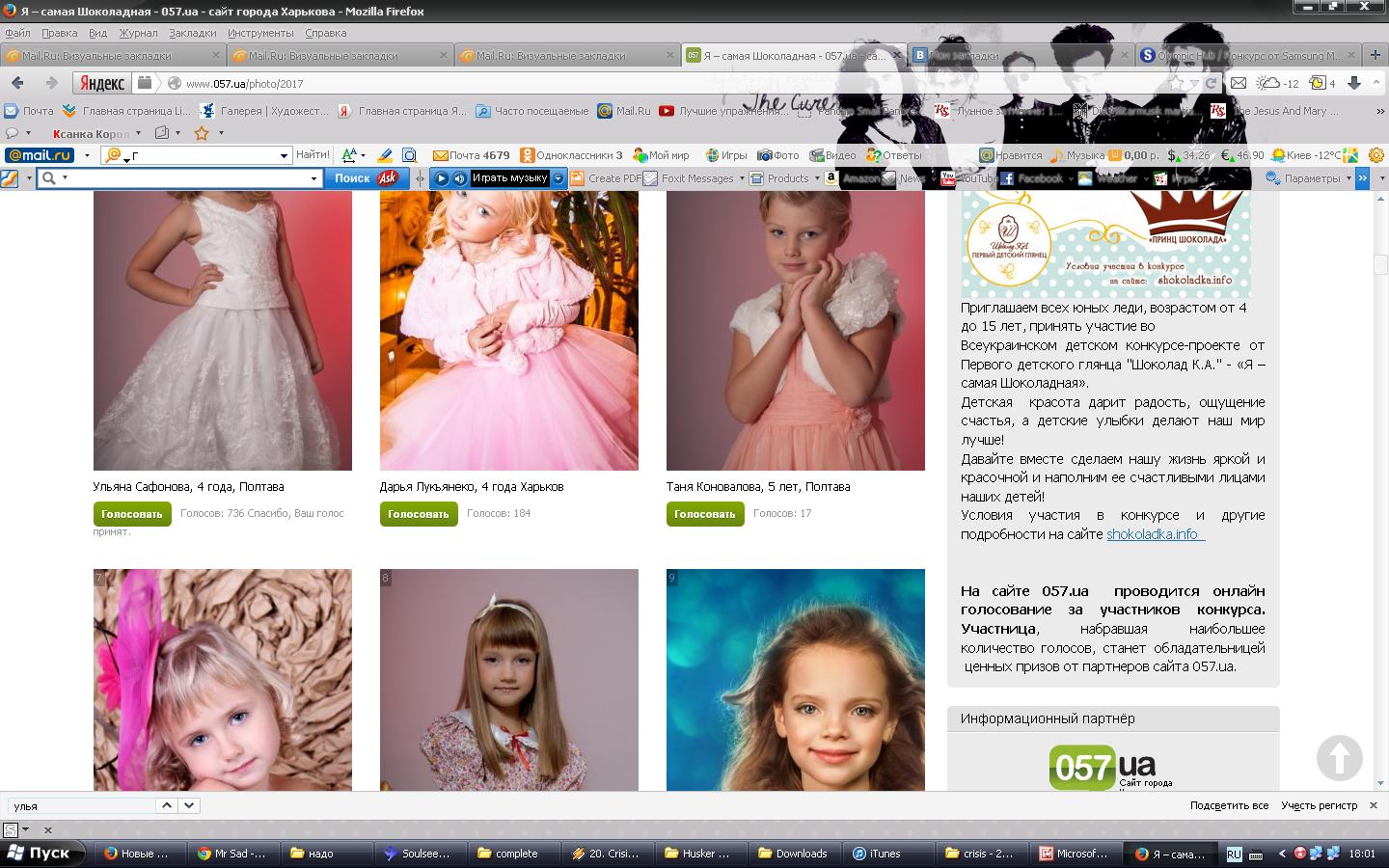
Task: Open Одноклассники from the Mail.ru toolbar
Action: click(x=572, y=154)
